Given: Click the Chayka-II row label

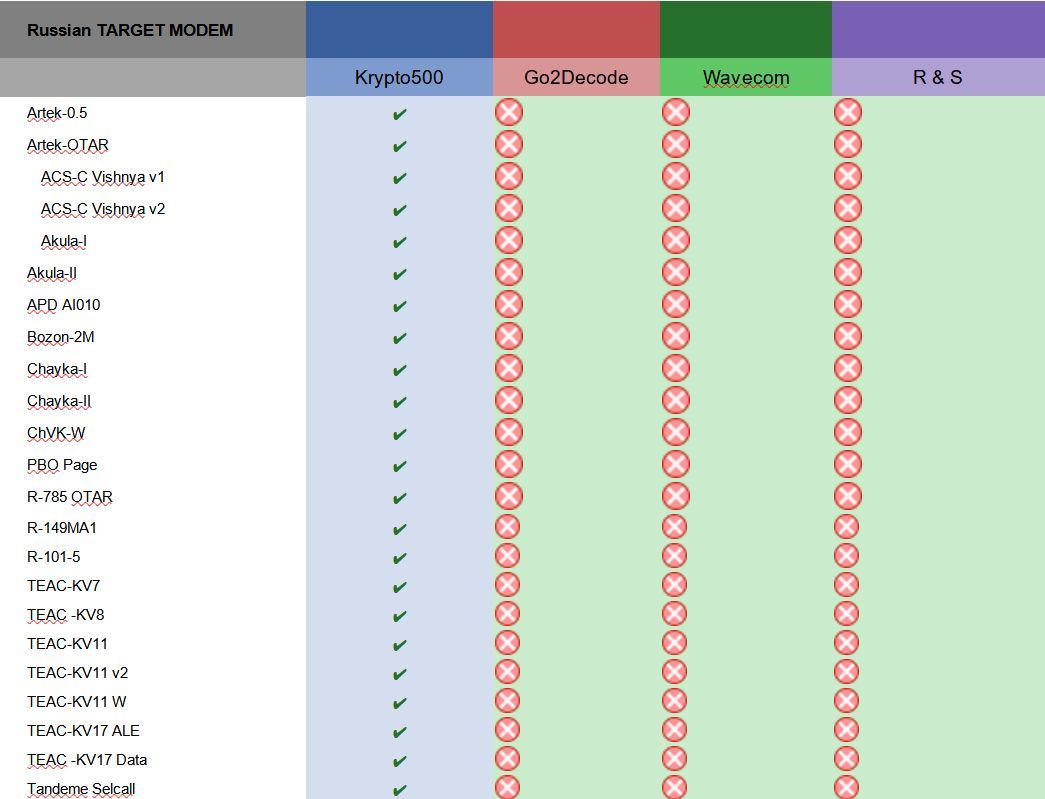Looking at the screenshot, I should coord(59,400).
